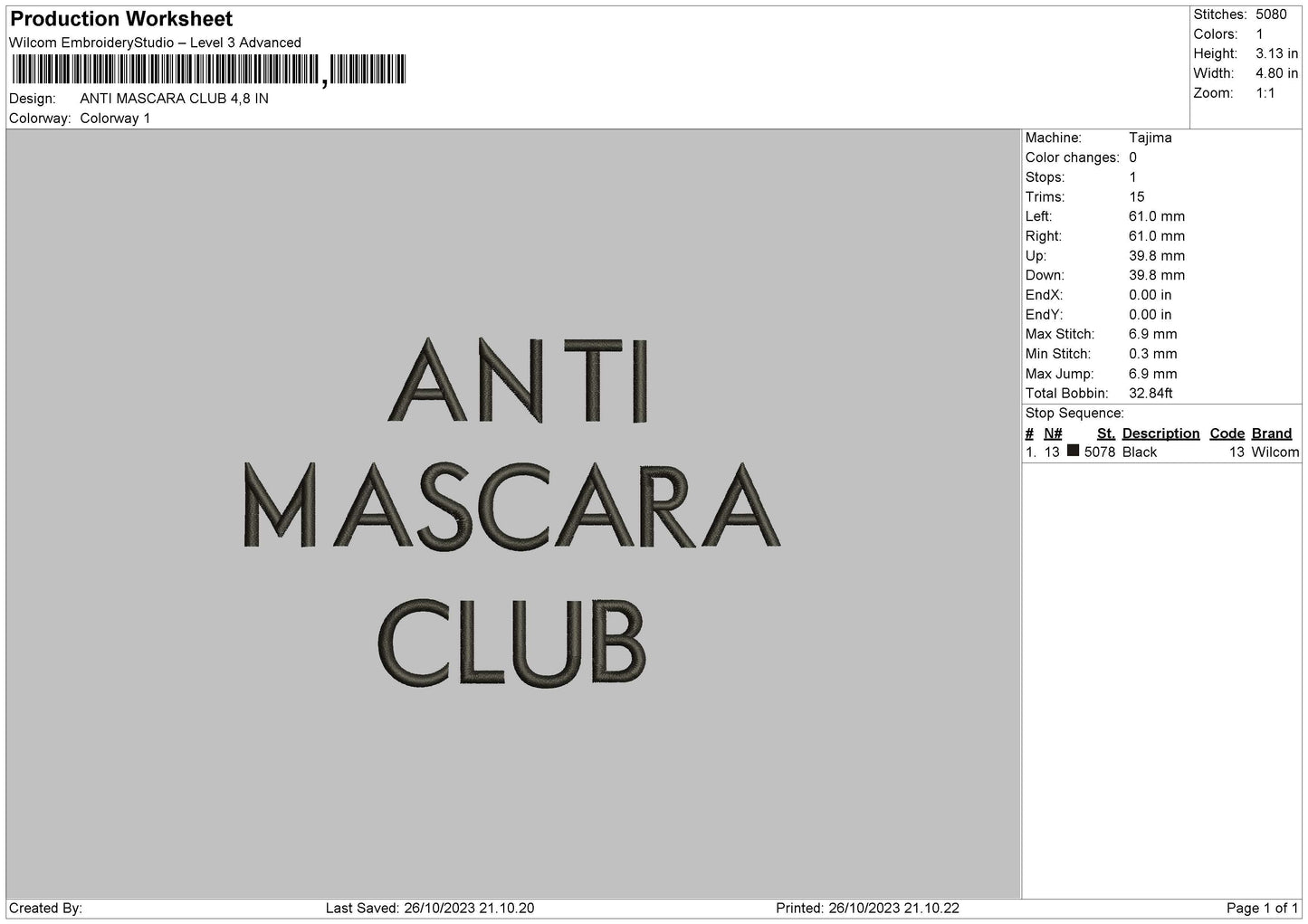1308x924 pixels.
Task: Click the Wilcom brand in stop sequence row
Action: click(x=1275, y=452)
